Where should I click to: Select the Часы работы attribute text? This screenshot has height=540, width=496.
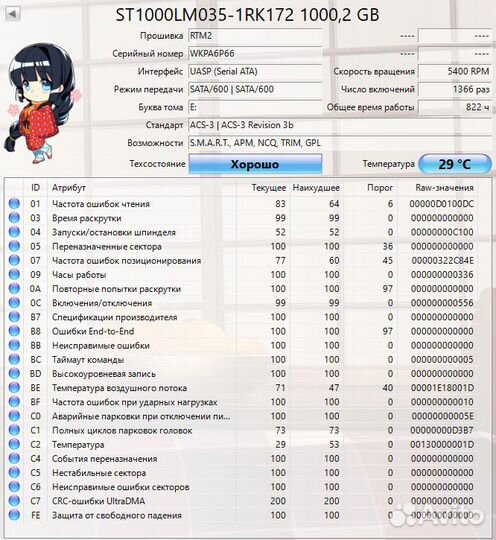79,274
